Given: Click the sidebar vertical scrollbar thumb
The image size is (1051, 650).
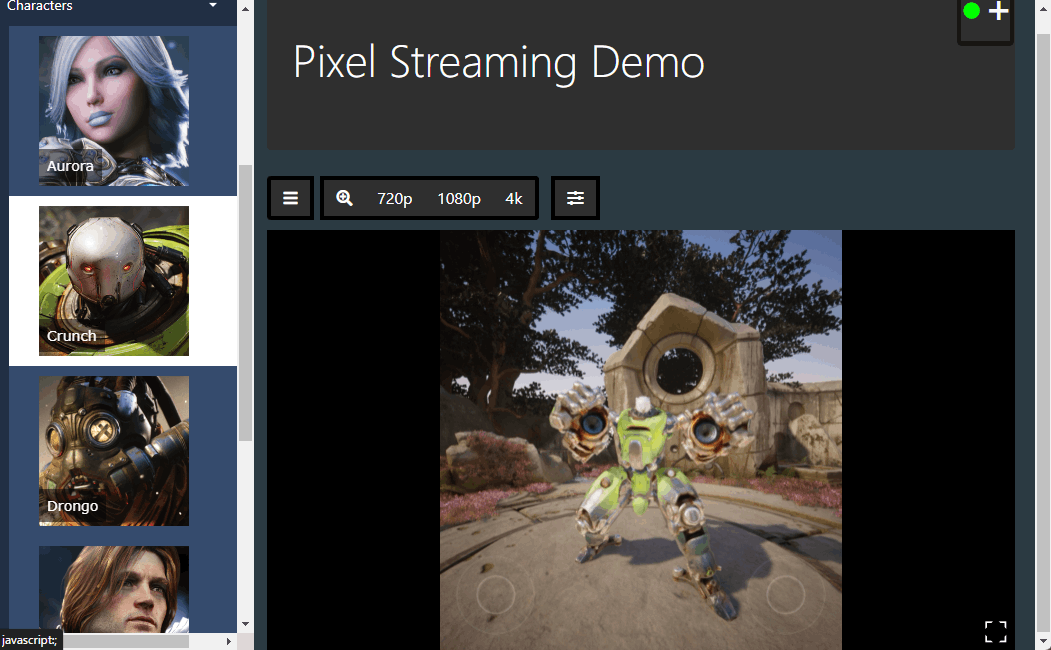Looking at the screenshot, I should 245,303.
